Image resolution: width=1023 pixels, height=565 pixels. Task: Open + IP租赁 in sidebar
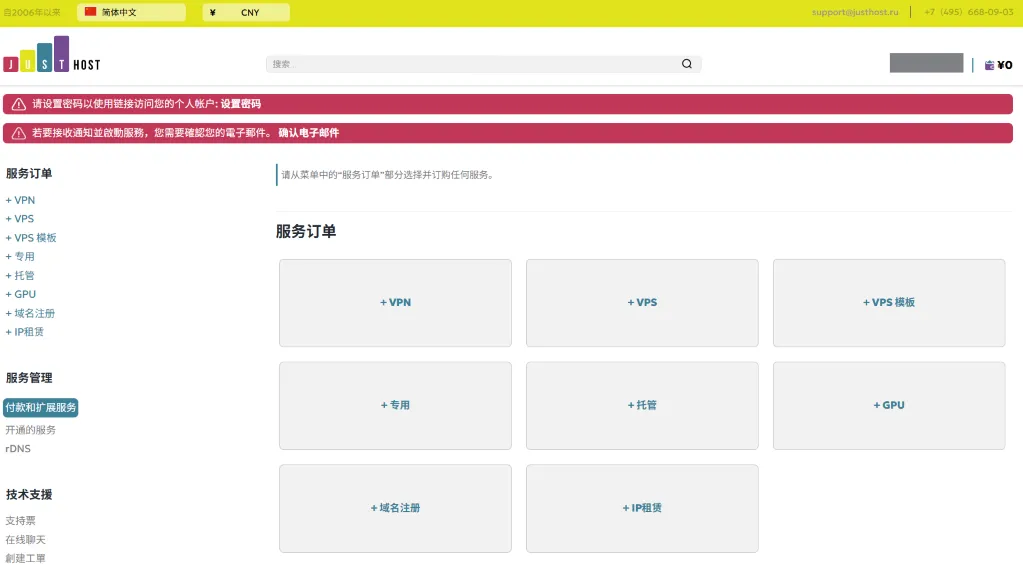25,332
